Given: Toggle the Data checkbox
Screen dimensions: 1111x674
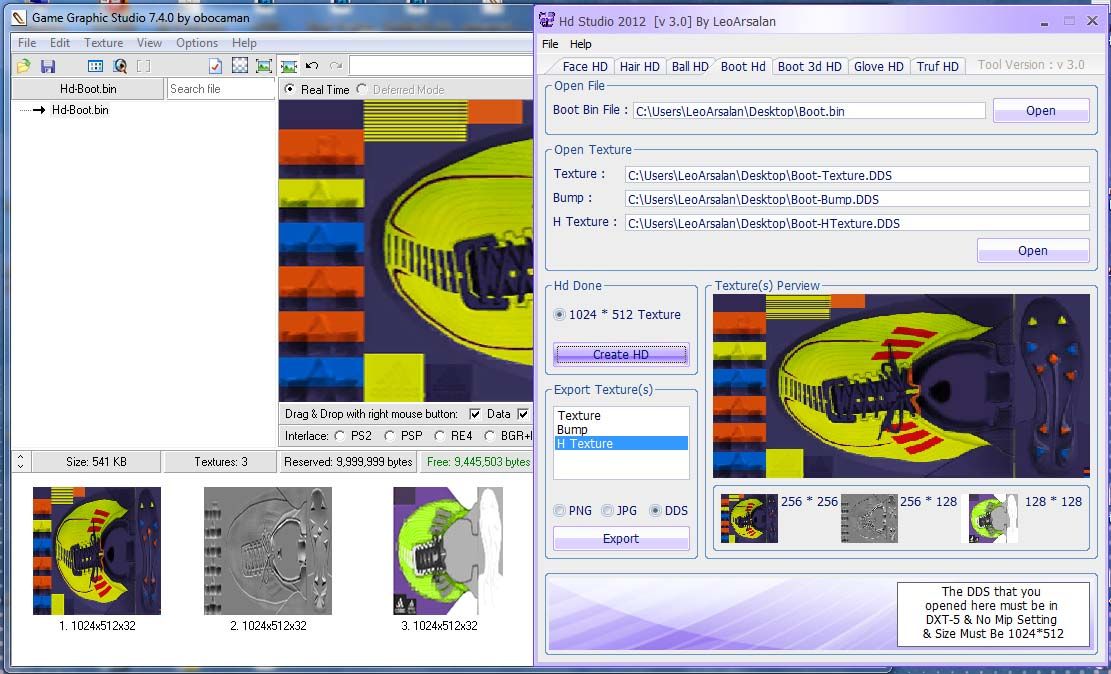Looking at the screenshot, I should [x=475, y=414].
